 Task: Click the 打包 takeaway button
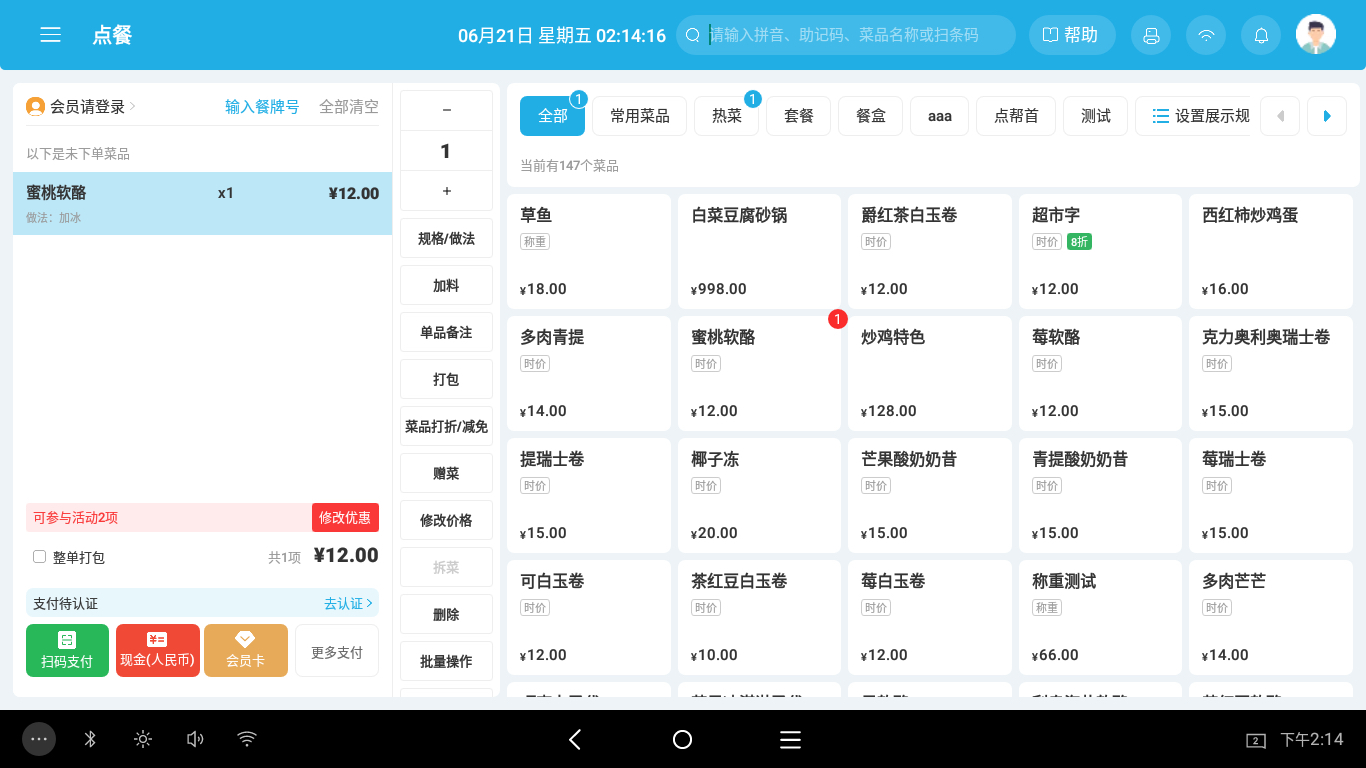(x=446, y=379)
